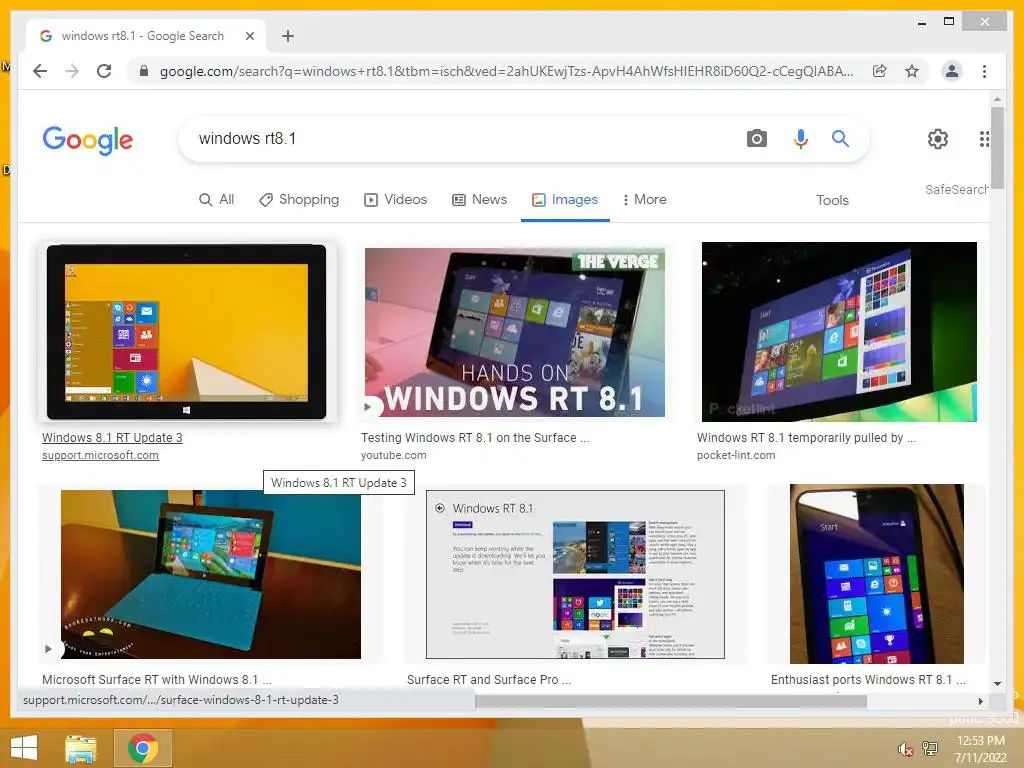The height and width of the screenshot is (768, 1024).
Task: Open The Verge Hands On thumbnail
Action: click(x=515, y=332)
